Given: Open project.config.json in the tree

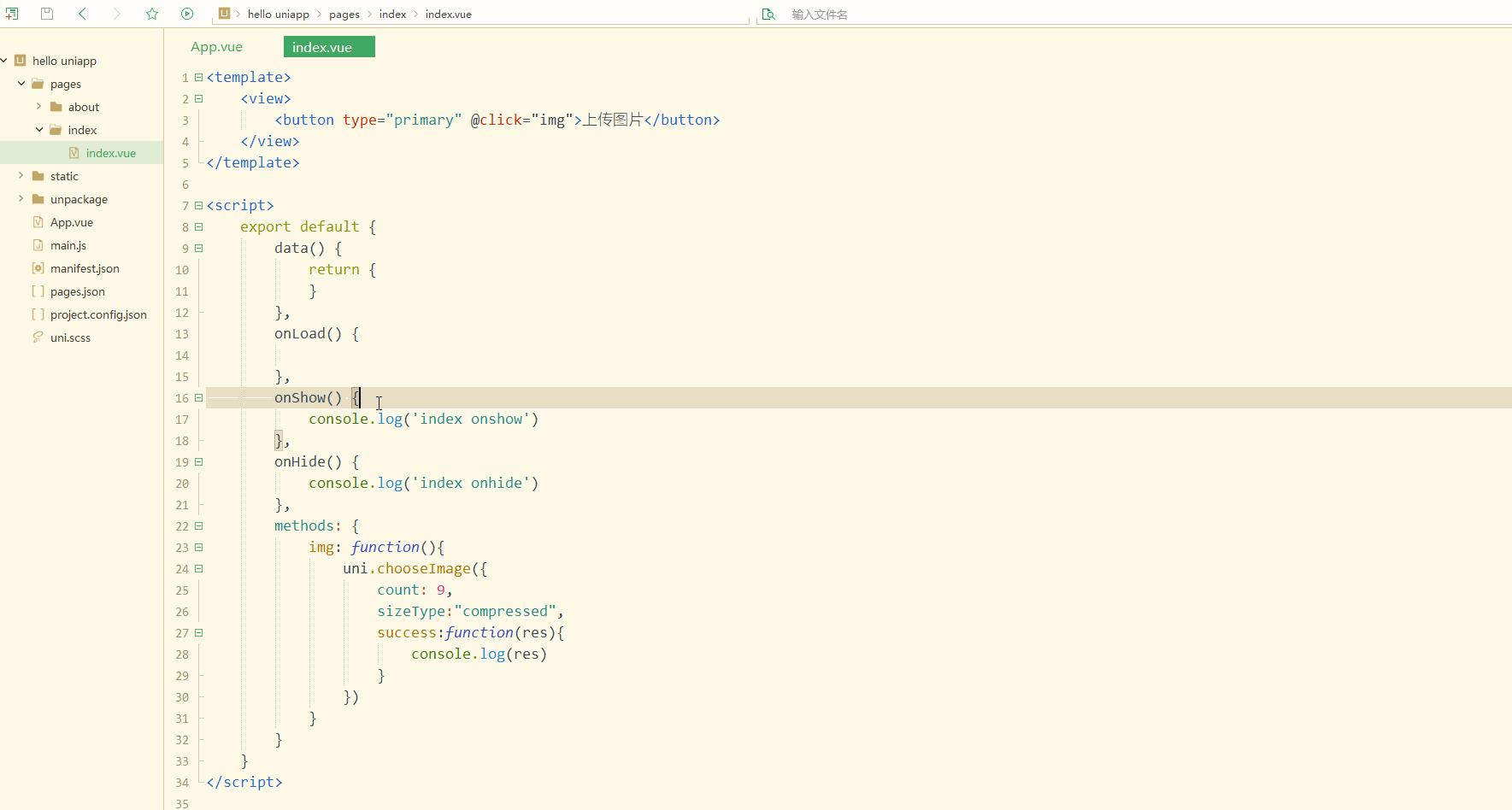Looking at the screenshot, I should coord(98,314).
